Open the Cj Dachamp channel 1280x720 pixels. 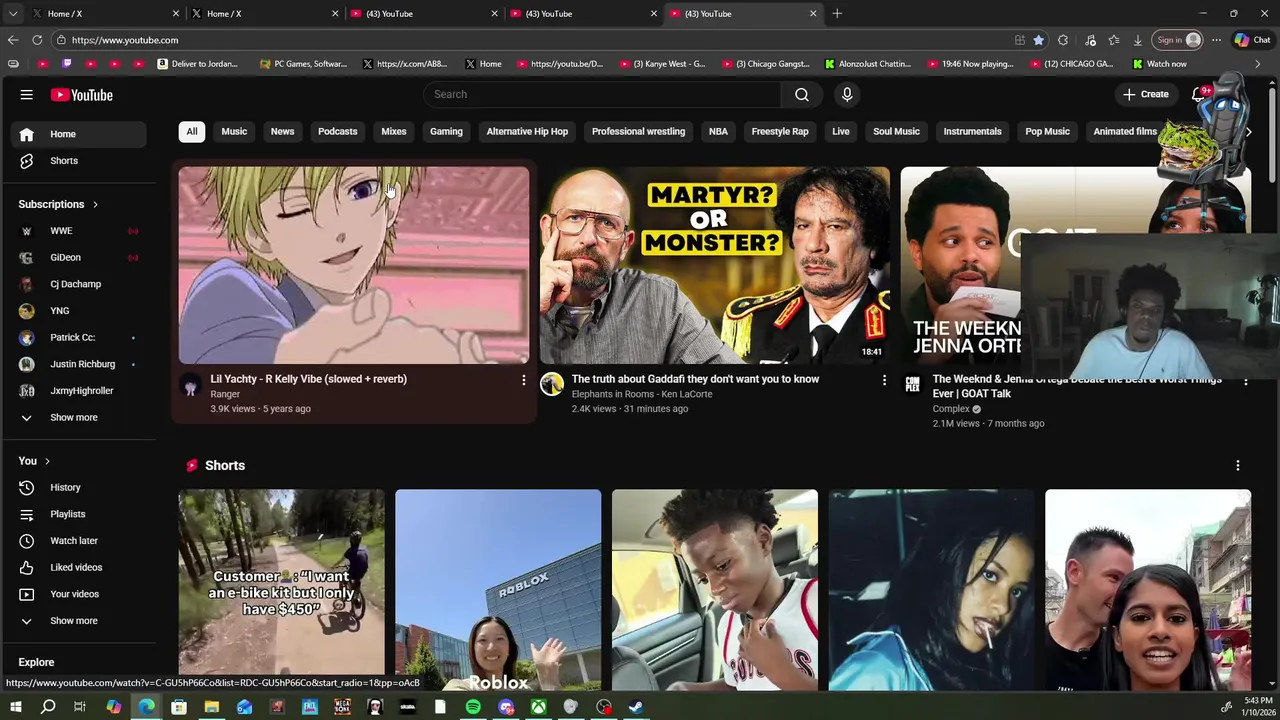coord(76,284)
